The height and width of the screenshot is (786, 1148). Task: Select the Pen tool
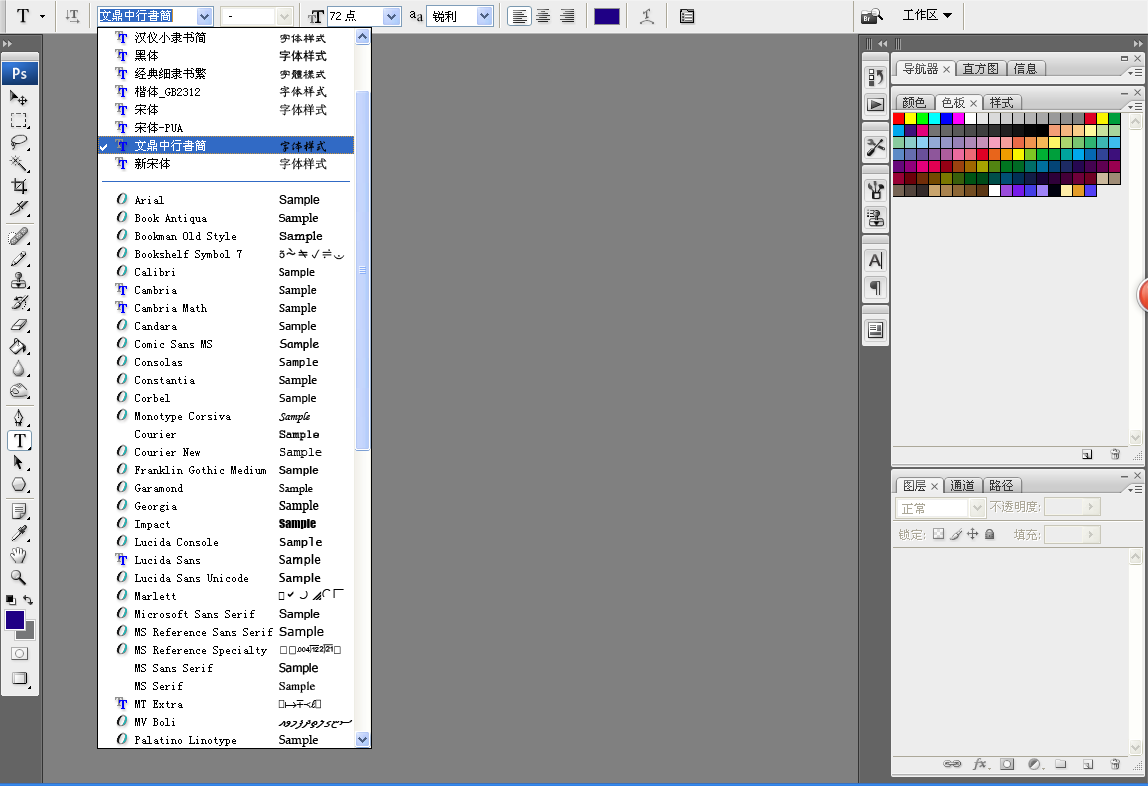tap(18, 418)
